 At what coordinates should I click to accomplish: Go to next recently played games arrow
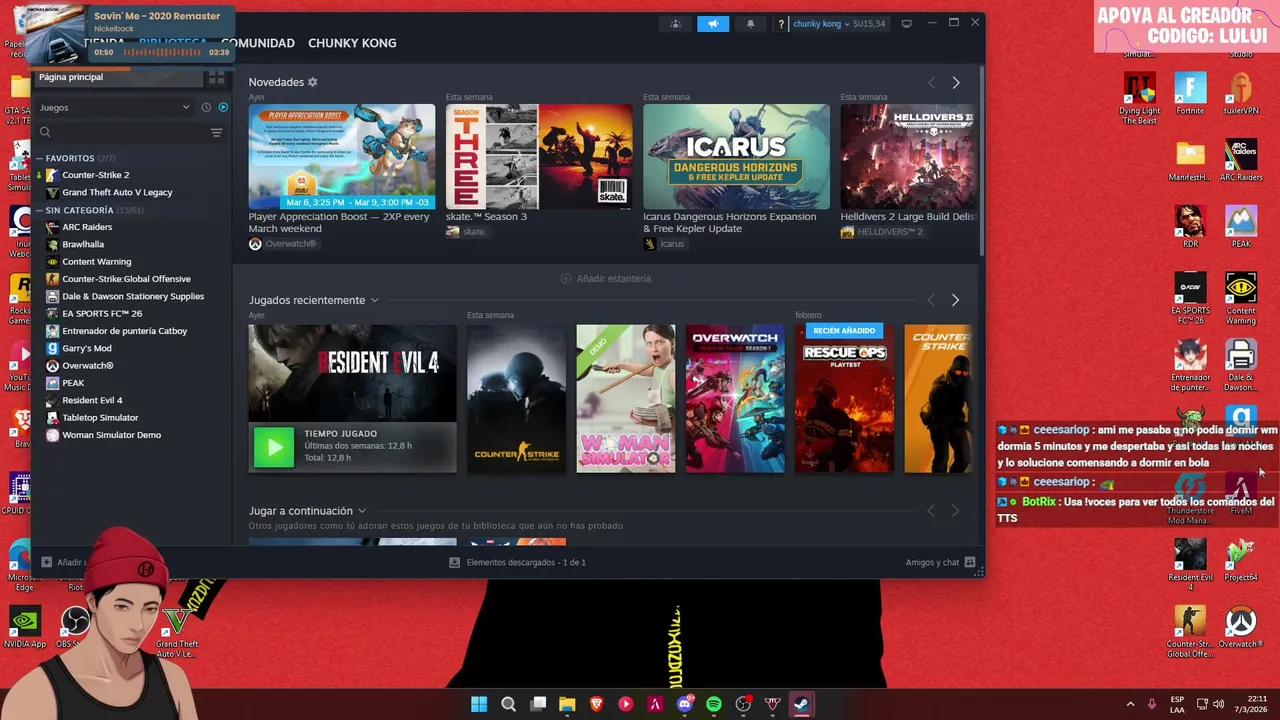pos(955,300)
